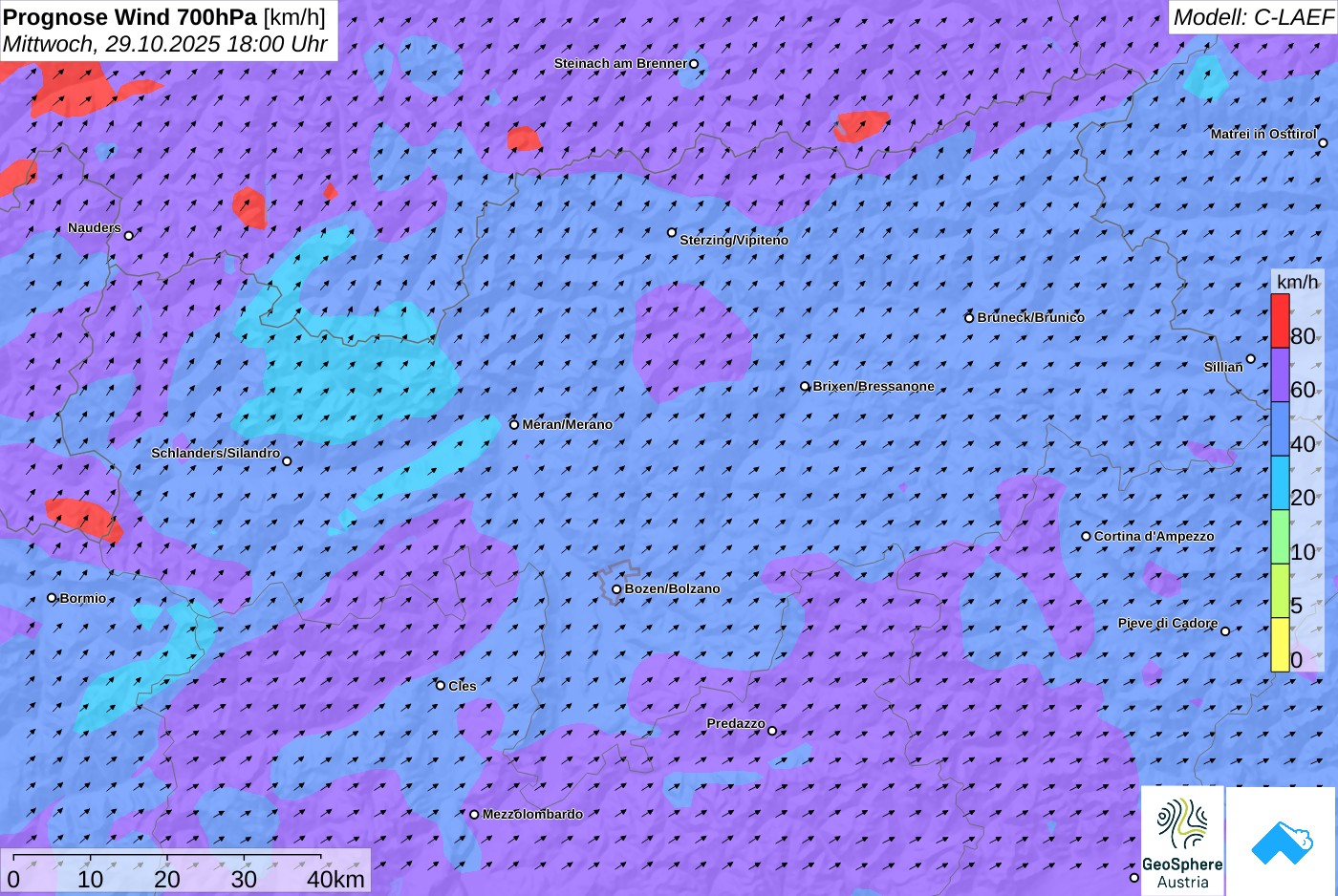Click the Cles city marker dot
The width and height of the screenshot is (1338, 896).
441,685
